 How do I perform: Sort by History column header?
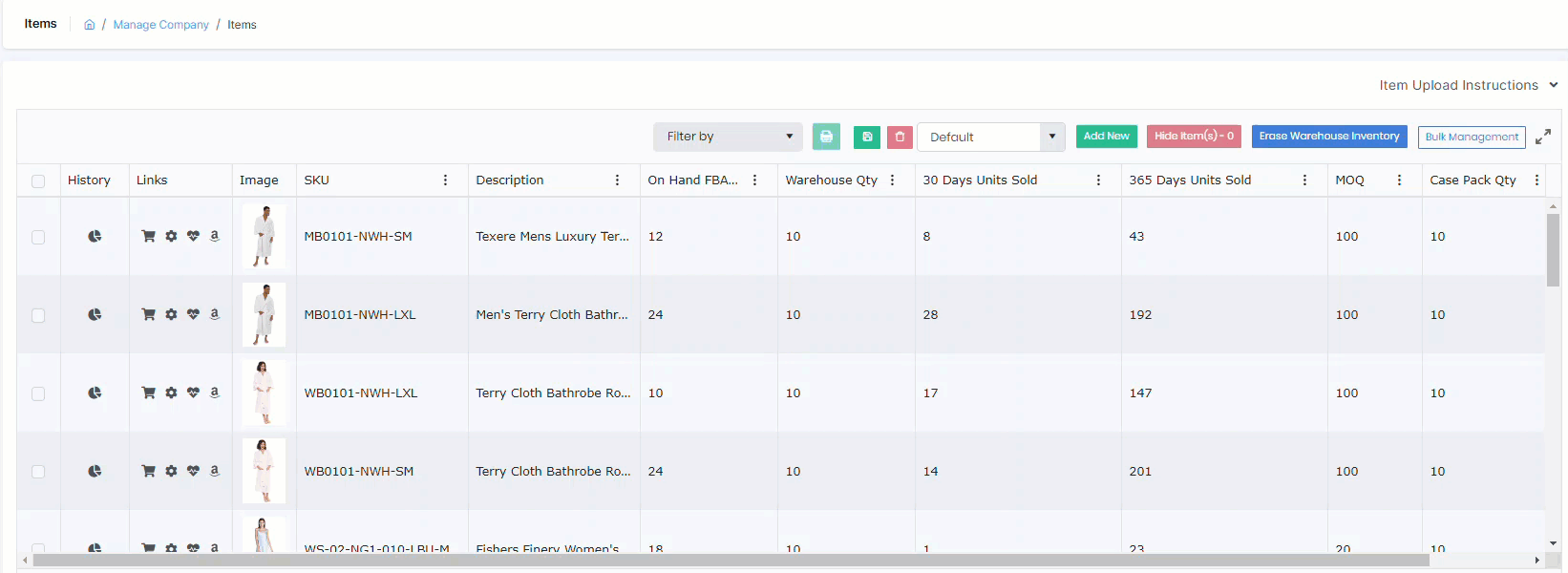pos(89,180)
